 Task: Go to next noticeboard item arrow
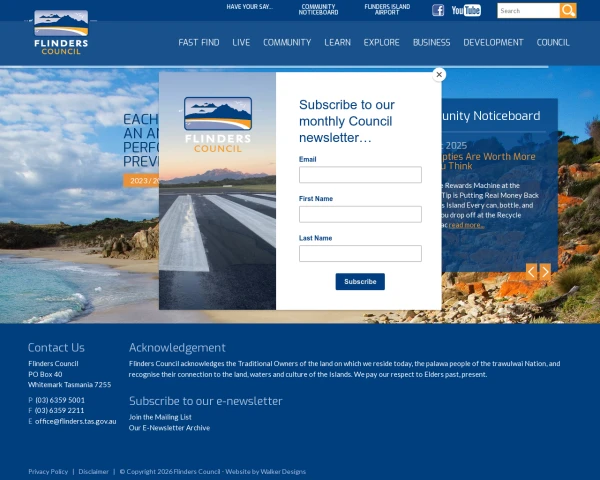(x=545, y=272)
